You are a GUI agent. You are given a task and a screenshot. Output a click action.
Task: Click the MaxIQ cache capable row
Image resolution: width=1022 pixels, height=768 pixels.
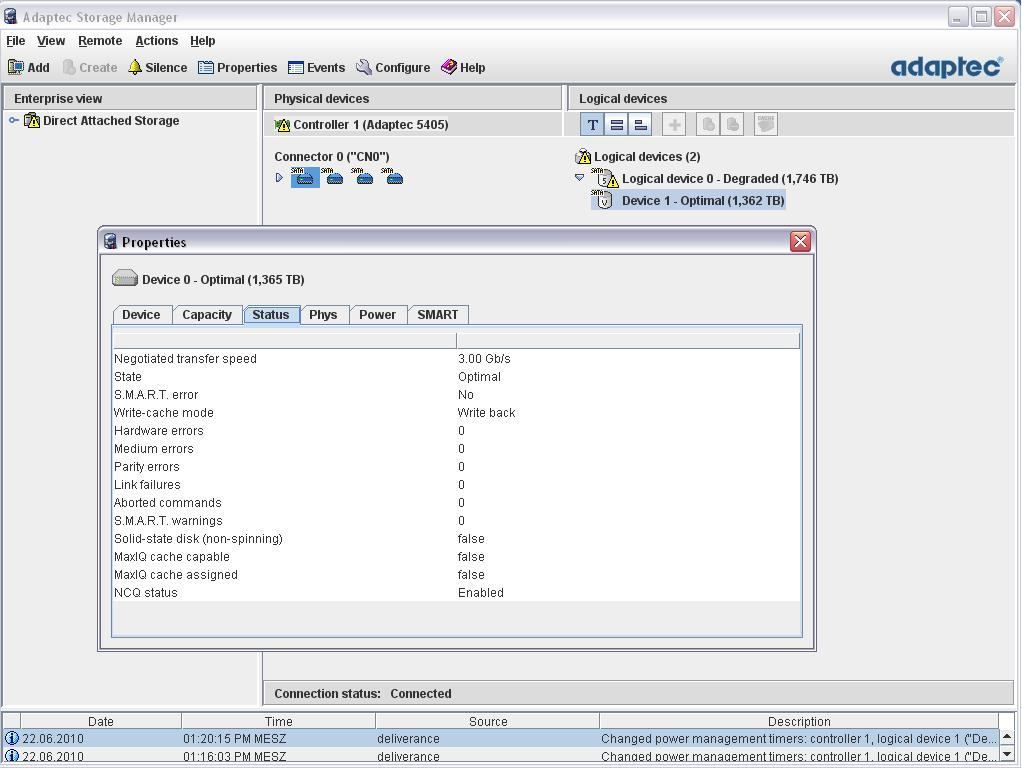tap(456, 557)
